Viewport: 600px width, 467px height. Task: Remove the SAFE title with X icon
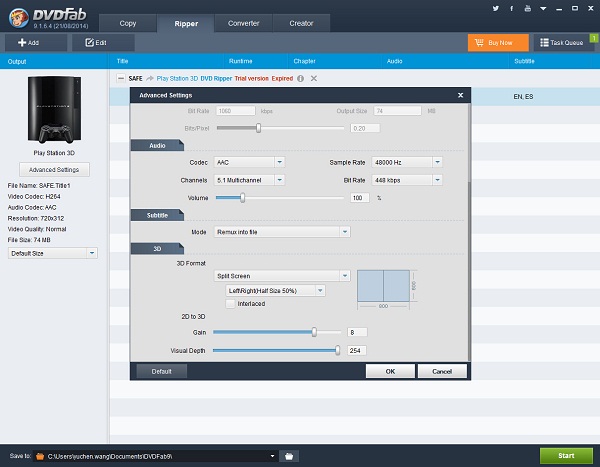[313, 78]
